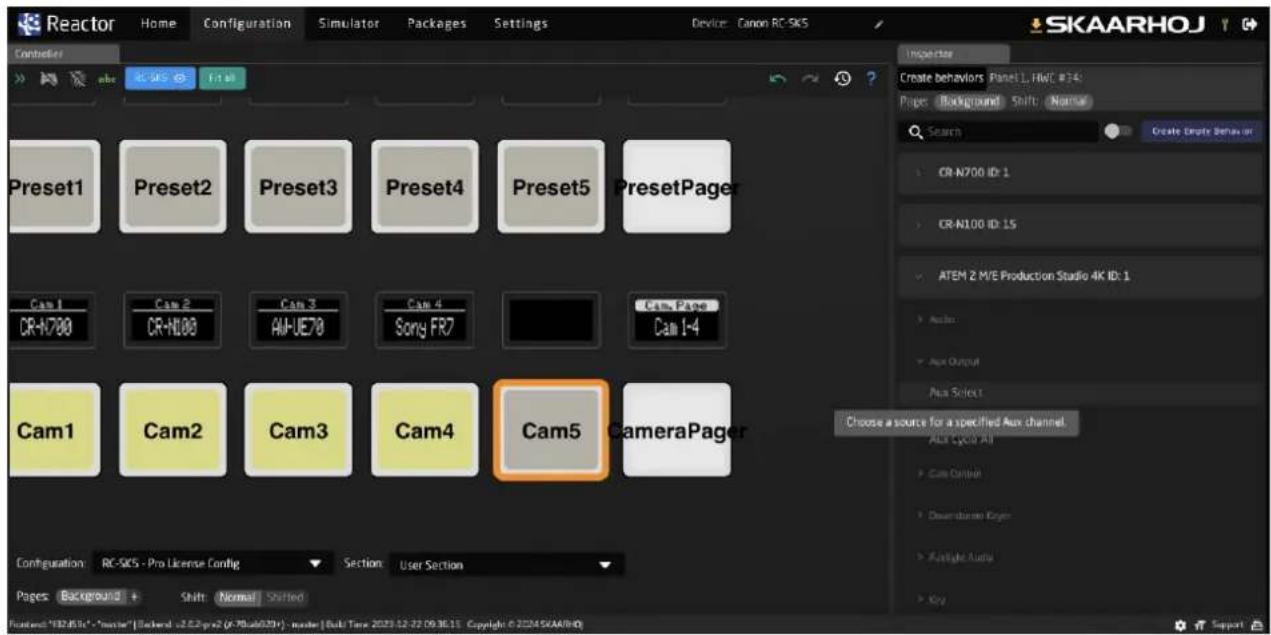Click the Preset2 key
The height and width of the screenshot is (635, 1271).
pyautogui.click(x=172, y=187)
